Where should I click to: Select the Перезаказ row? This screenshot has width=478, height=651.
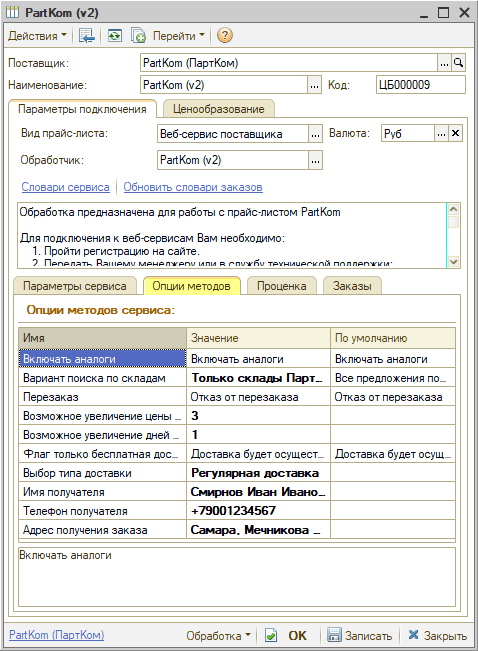(x=102, y=397)
